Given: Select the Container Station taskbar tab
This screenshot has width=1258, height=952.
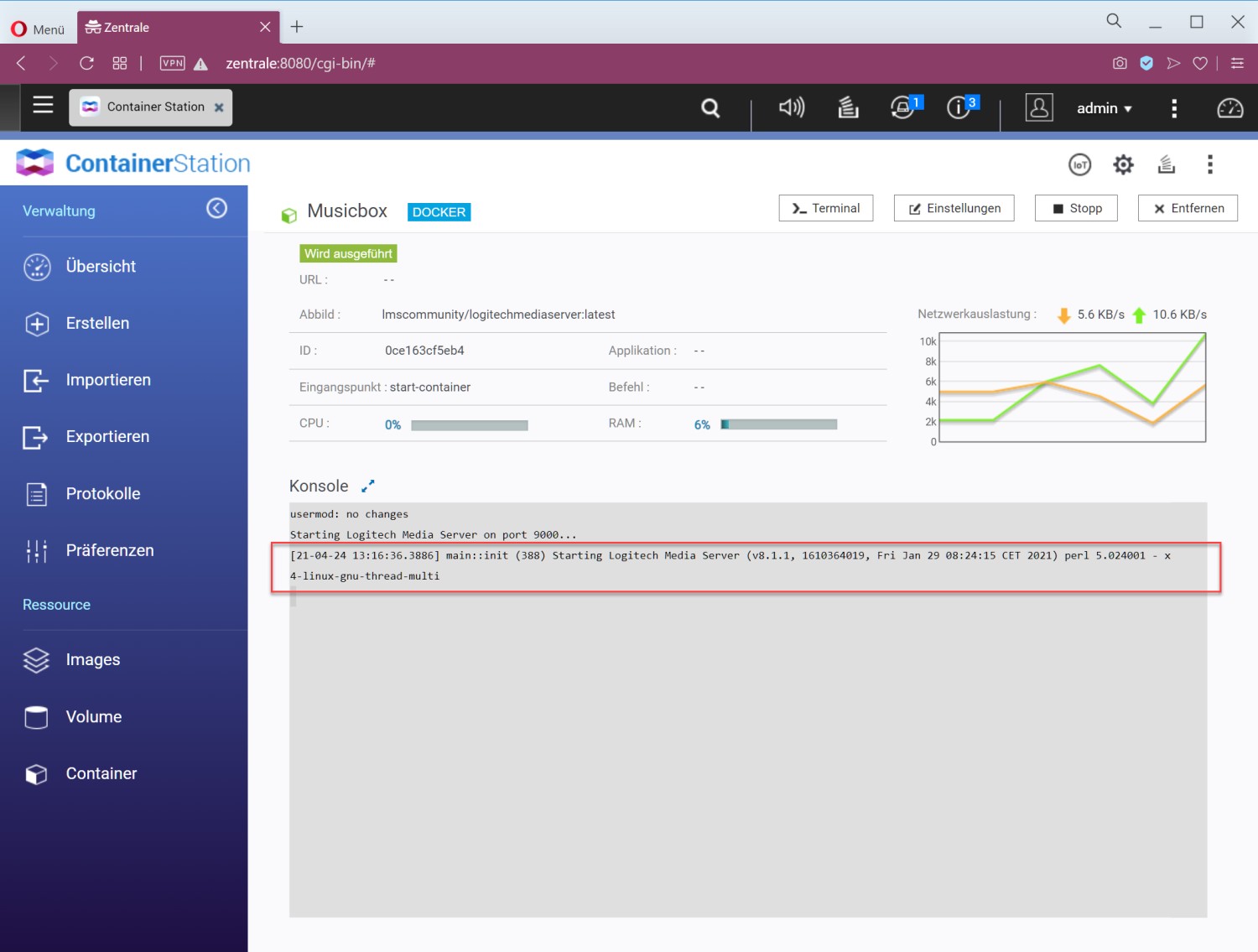Looking at the screenshot, I should point(151,107).
